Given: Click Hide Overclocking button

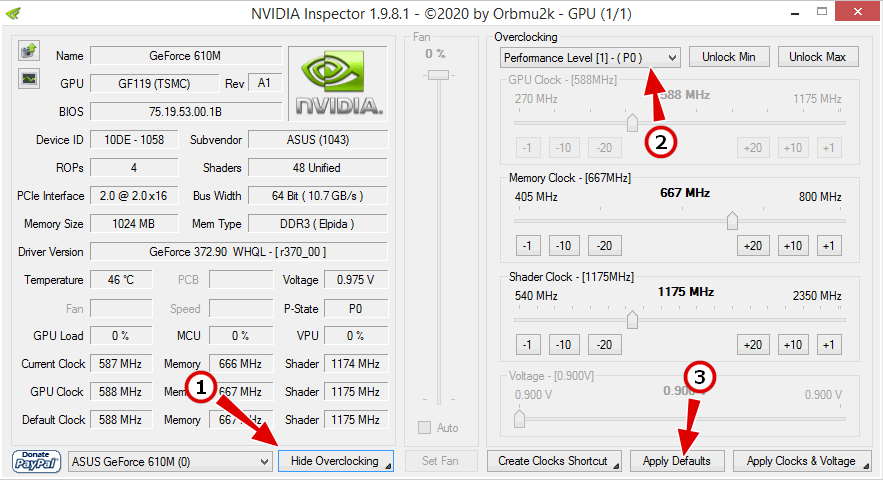Looking at the screenshot, I should [335, 461].
